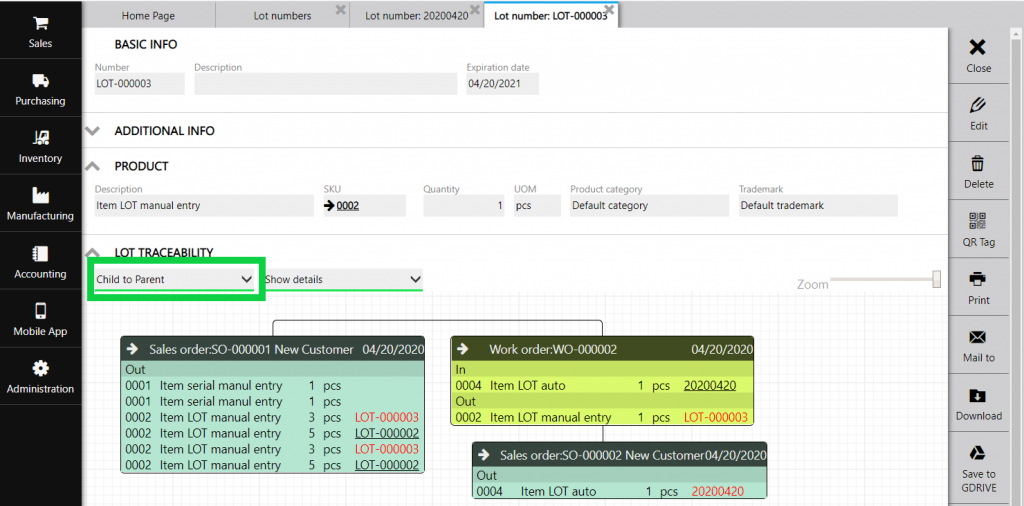Open the Sales module in sidebar
Viewport: 1024px width, 506px height.
(x=40, y=31)
